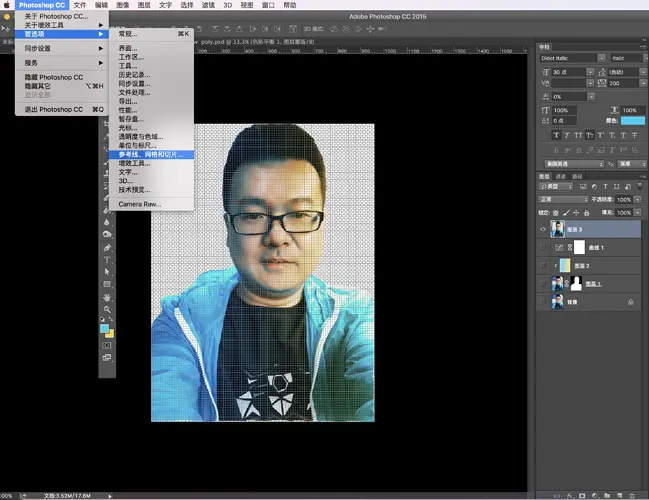Select the Pen tool in toolbar

pyautogui.click(x=107, y=247)
